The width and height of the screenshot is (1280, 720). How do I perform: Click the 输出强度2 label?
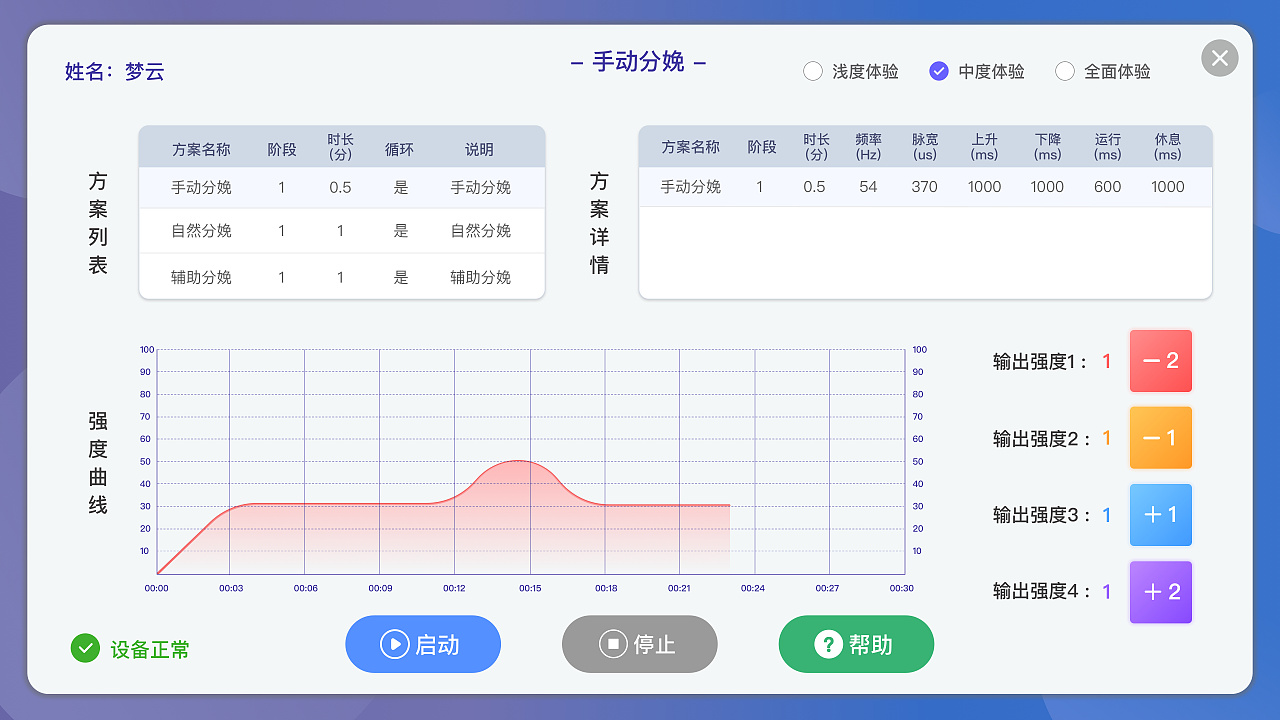(x=1040, y=438)
